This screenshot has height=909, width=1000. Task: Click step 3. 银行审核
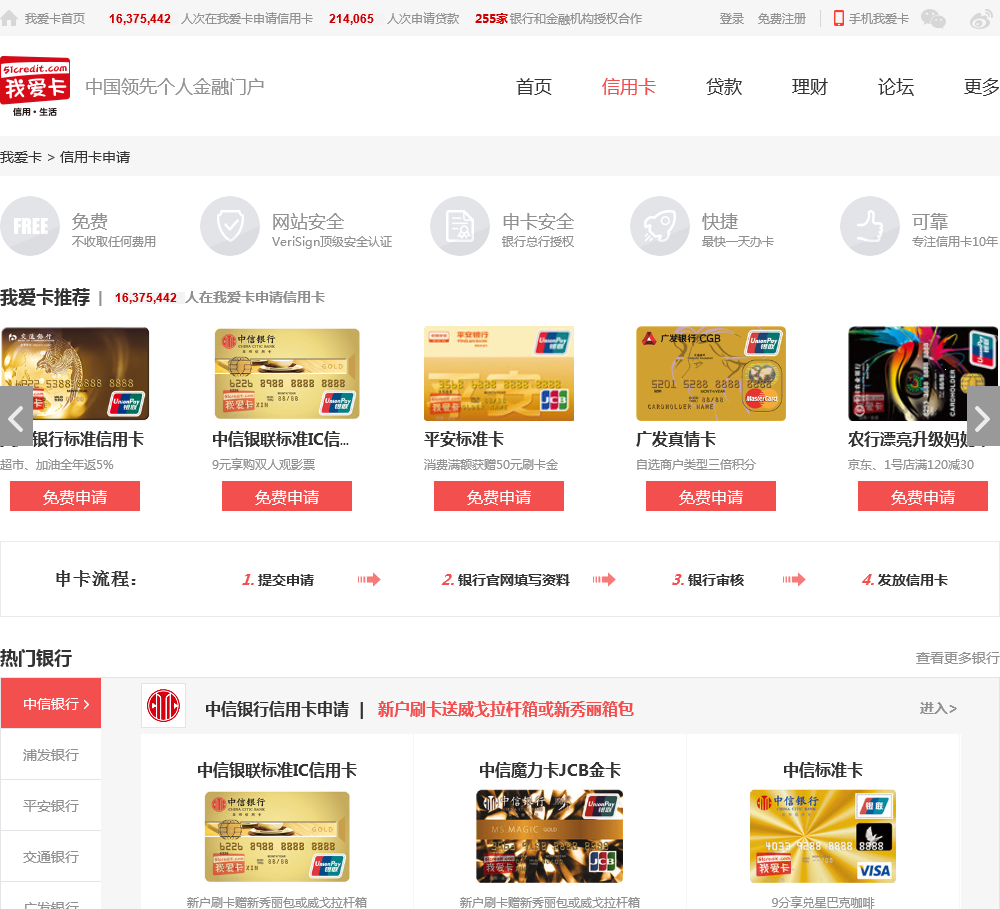point(708,580)
